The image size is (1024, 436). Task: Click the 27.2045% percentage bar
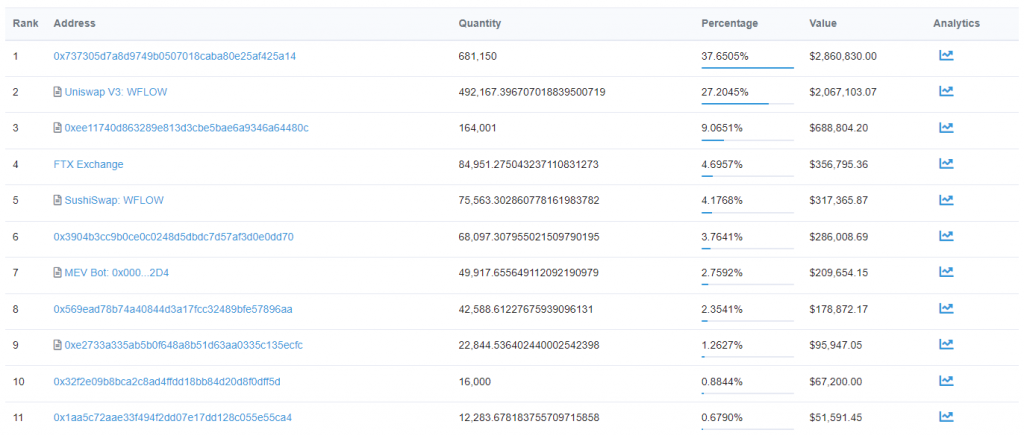point(748,103)
